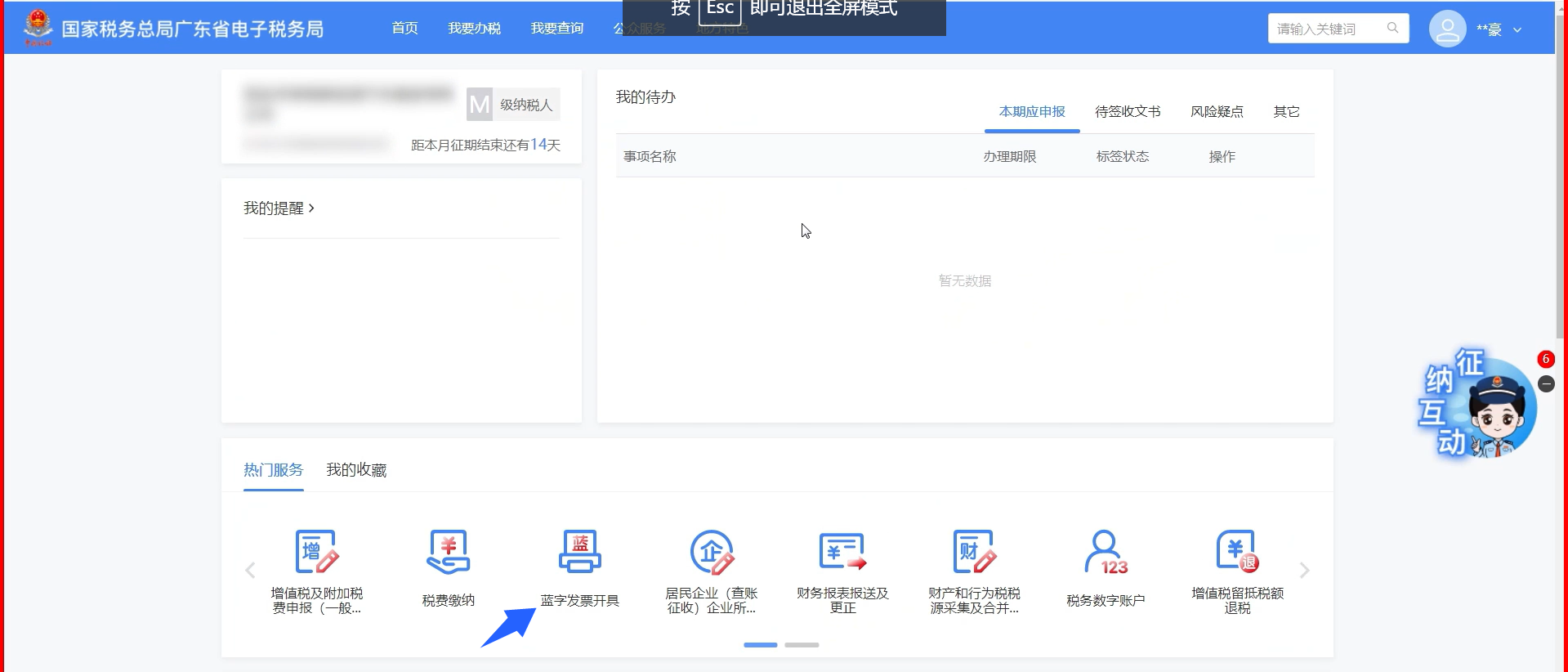This screenshot has height=672, width=1568.
Task: Open the 蓝字发票开具 service icon
Action: [580, 552]
